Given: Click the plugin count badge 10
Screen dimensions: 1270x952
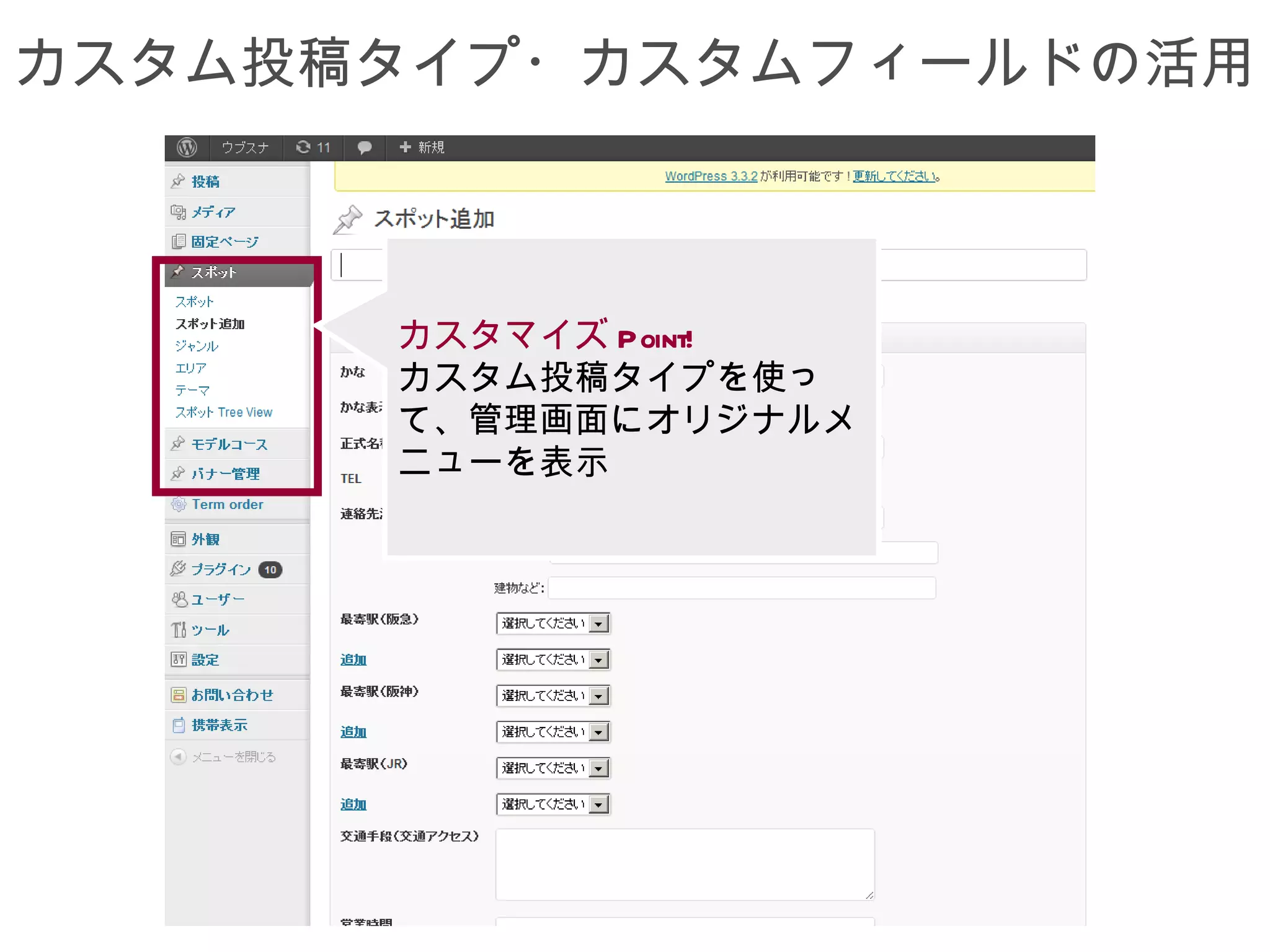Looking at the screenshot, I should [270, 570].
